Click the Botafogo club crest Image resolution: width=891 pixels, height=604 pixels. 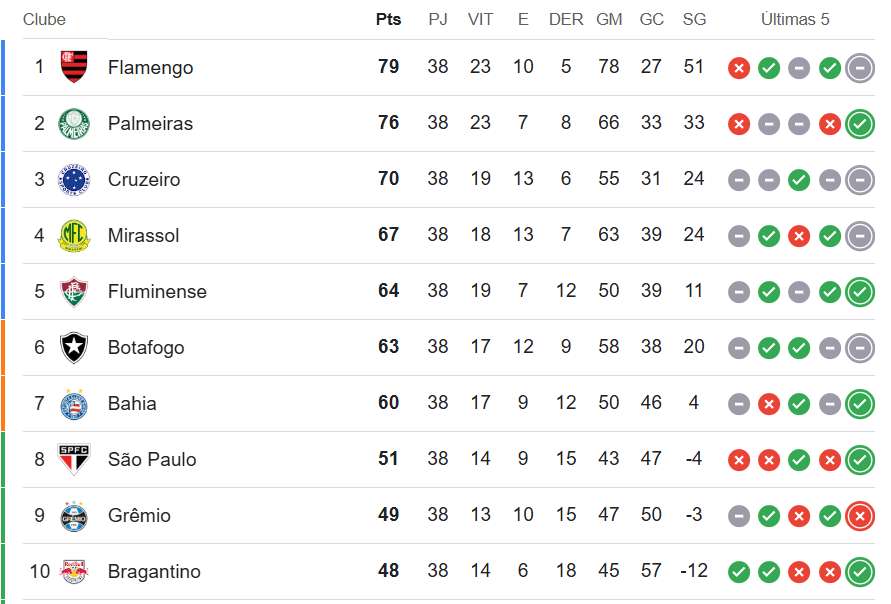pos(74,347)
